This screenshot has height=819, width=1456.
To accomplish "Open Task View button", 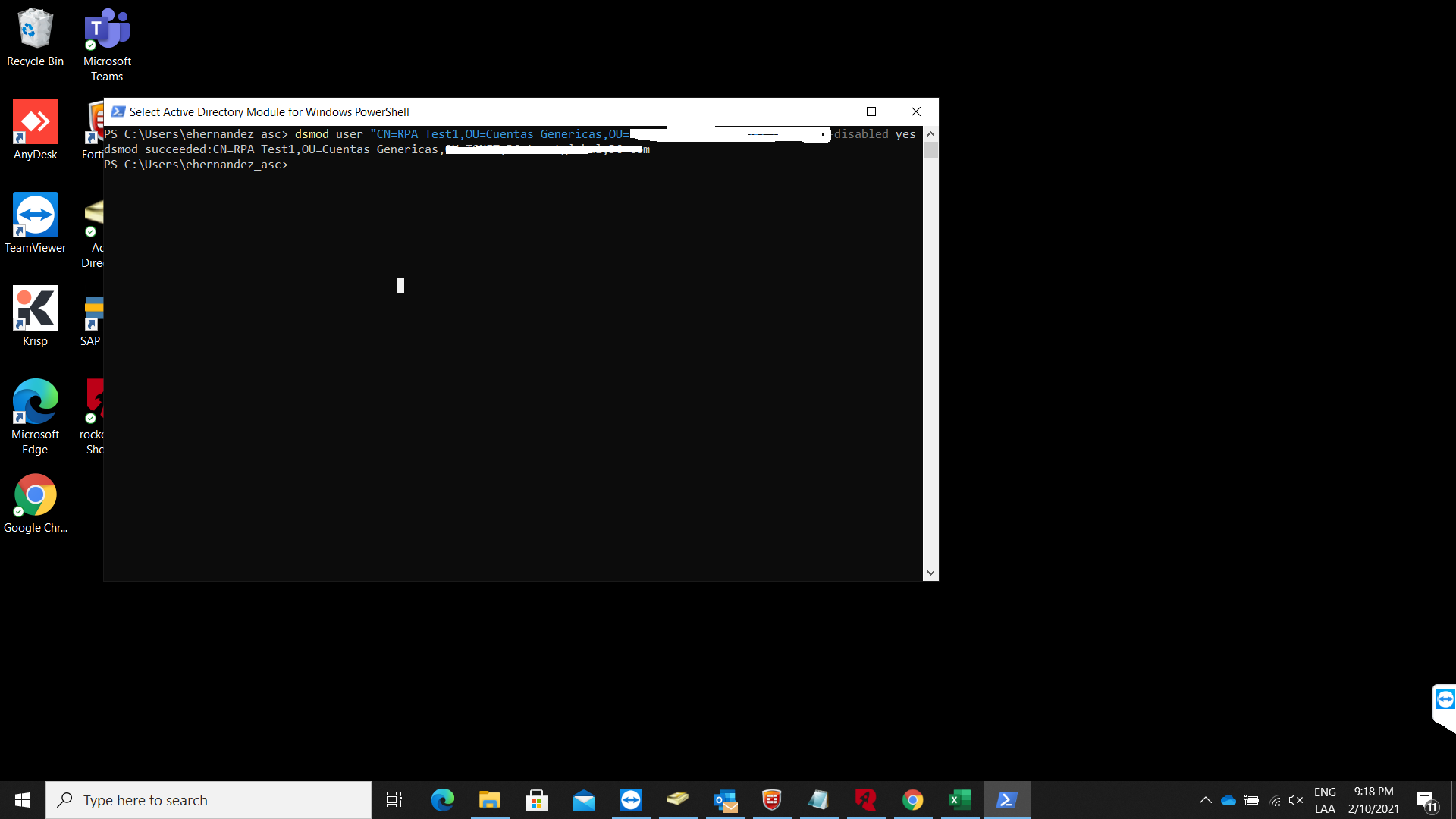I will [394, 800].
